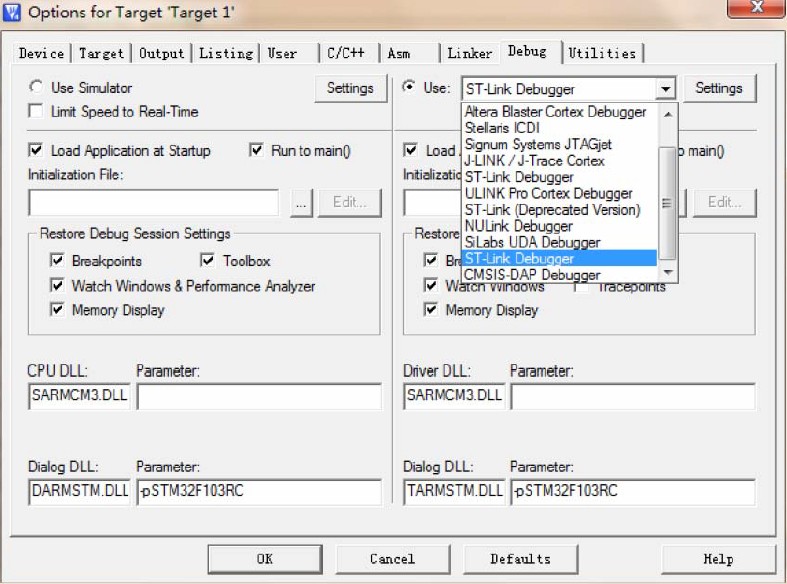The height and width of the screenshot is (584, 787).
Task: Open the Help button
Action: [718, 559]
